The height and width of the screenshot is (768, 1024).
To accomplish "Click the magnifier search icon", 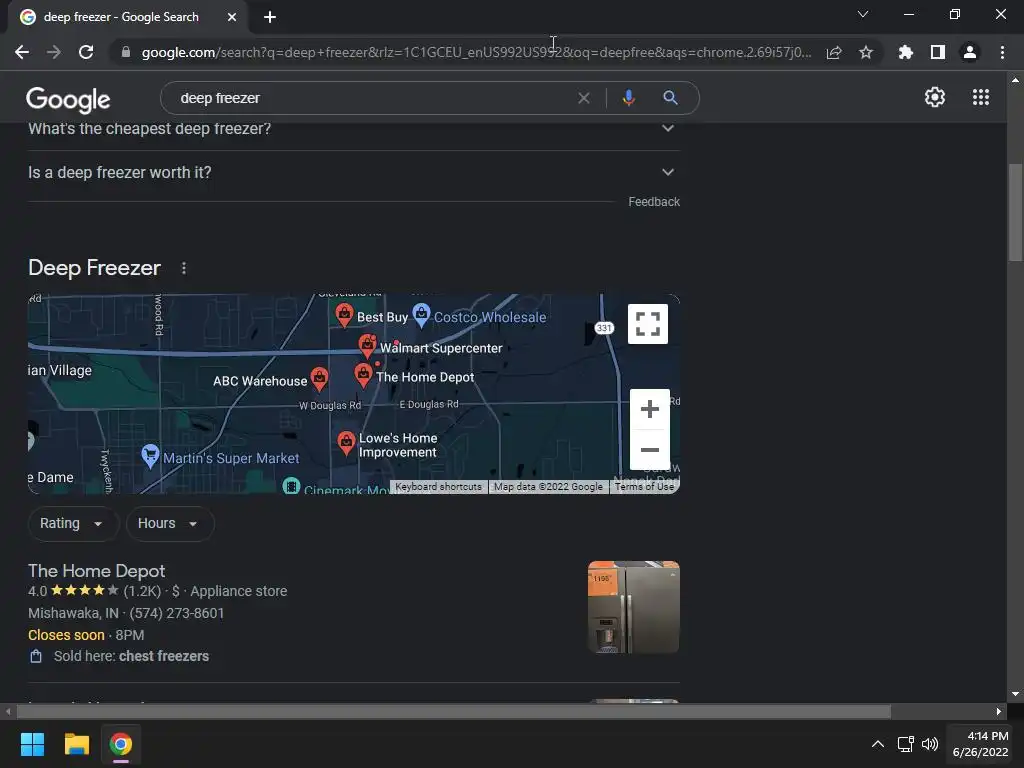I will point(670,98).
